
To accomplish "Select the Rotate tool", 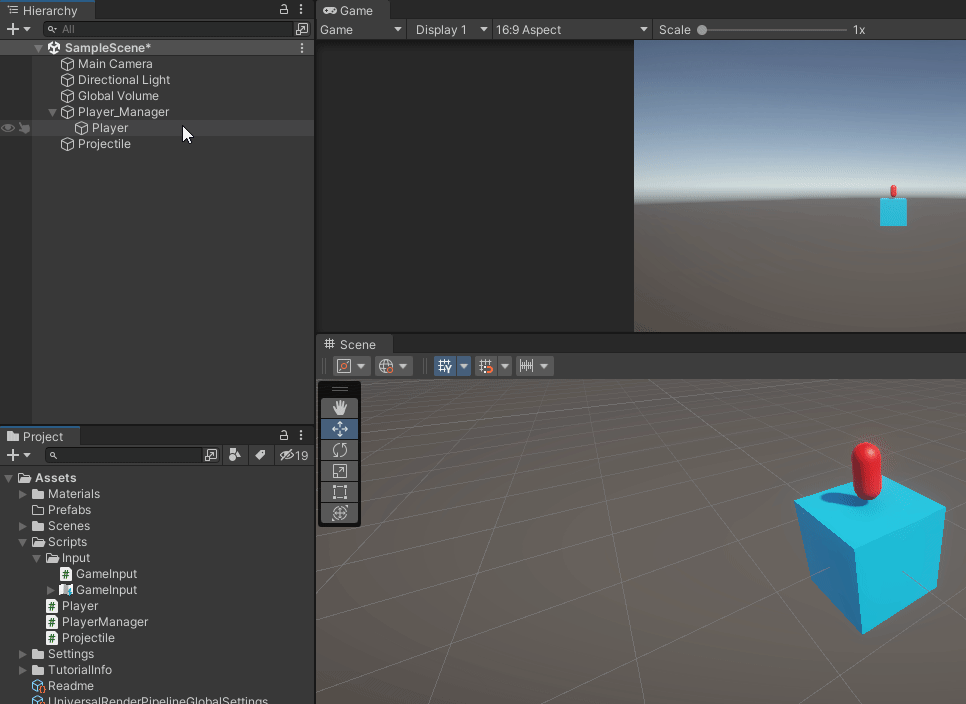I will pos(340,450).
